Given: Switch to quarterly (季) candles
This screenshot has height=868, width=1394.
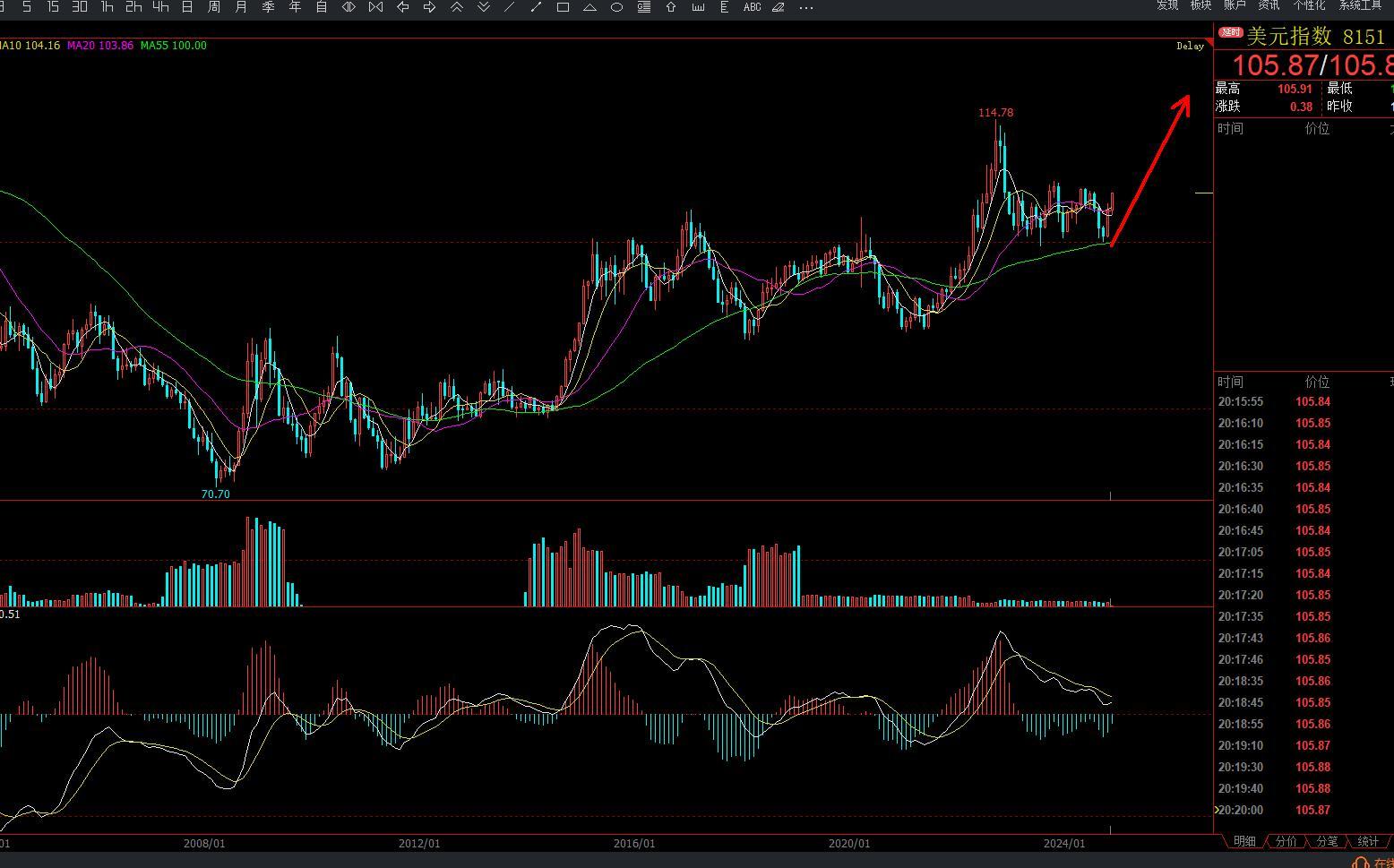Looking at the screenshot, I should point(268,7).
